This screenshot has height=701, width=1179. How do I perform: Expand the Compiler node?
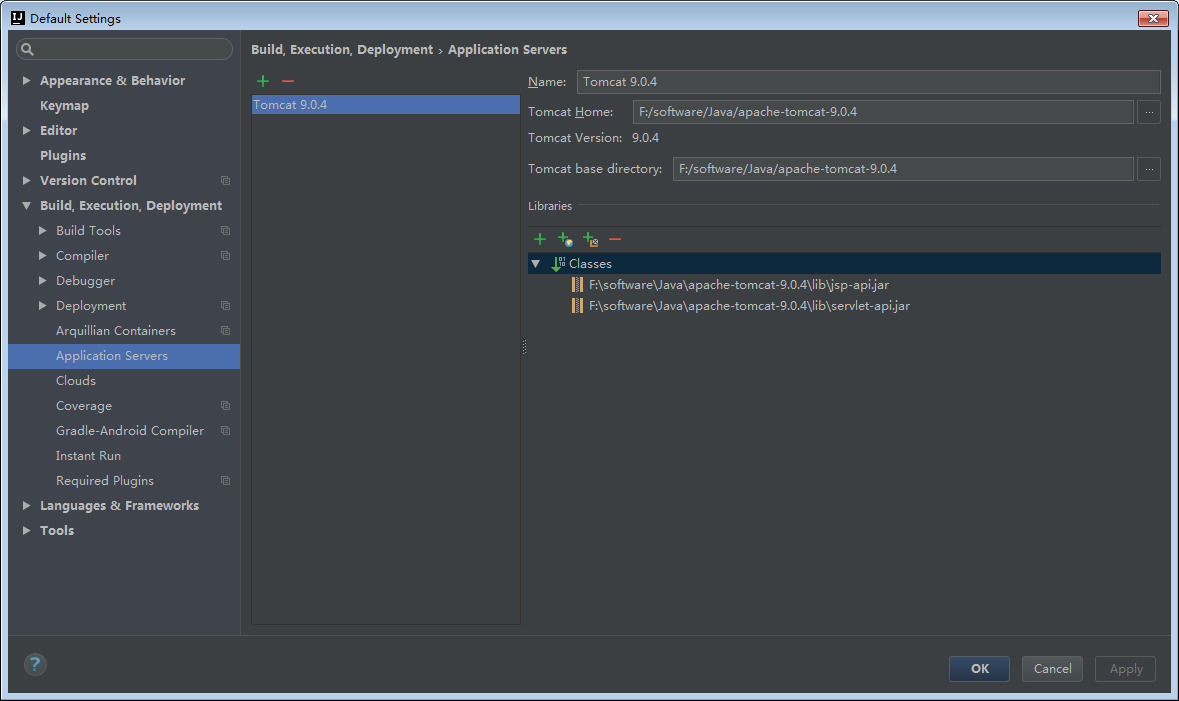tap(42, 256)
